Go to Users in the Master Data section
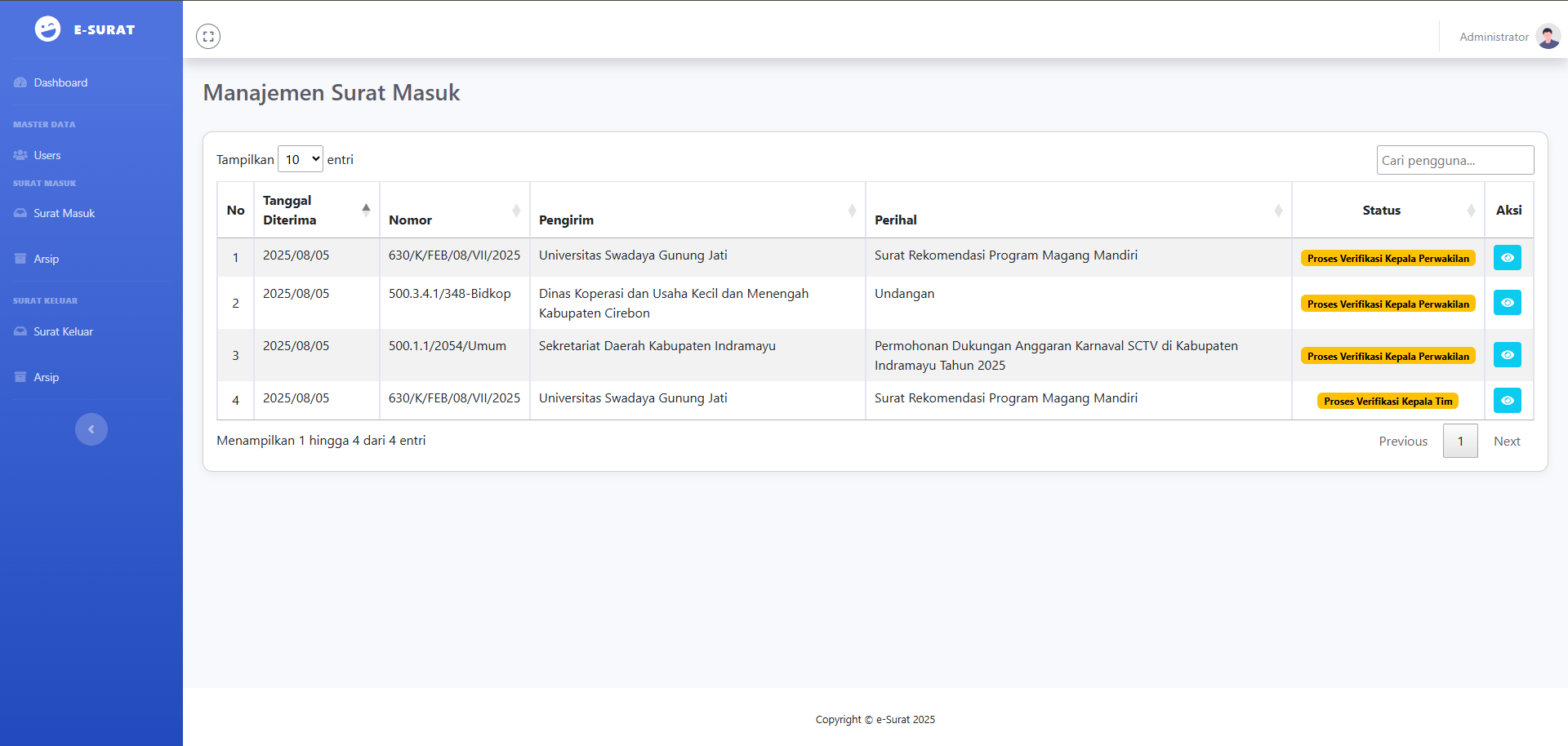This screenshot has height=746, width=1568. point(47,155)
